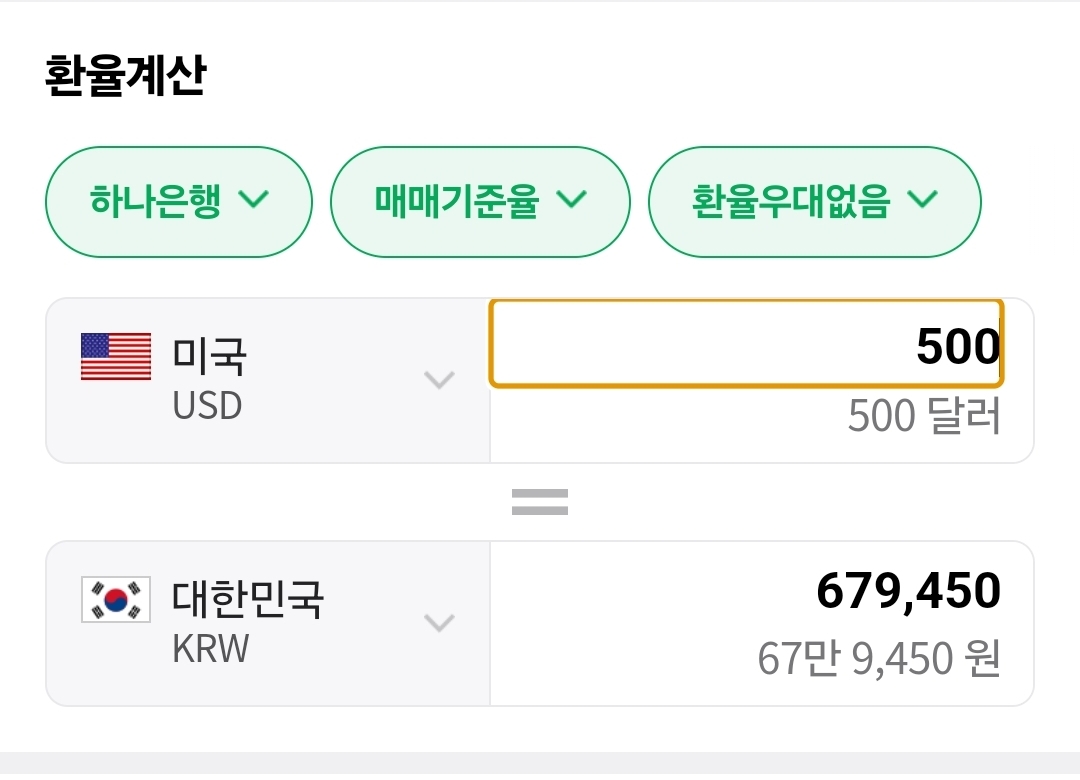Open the 환율우대없음 preferential rate dropdown

click(815, 202)
